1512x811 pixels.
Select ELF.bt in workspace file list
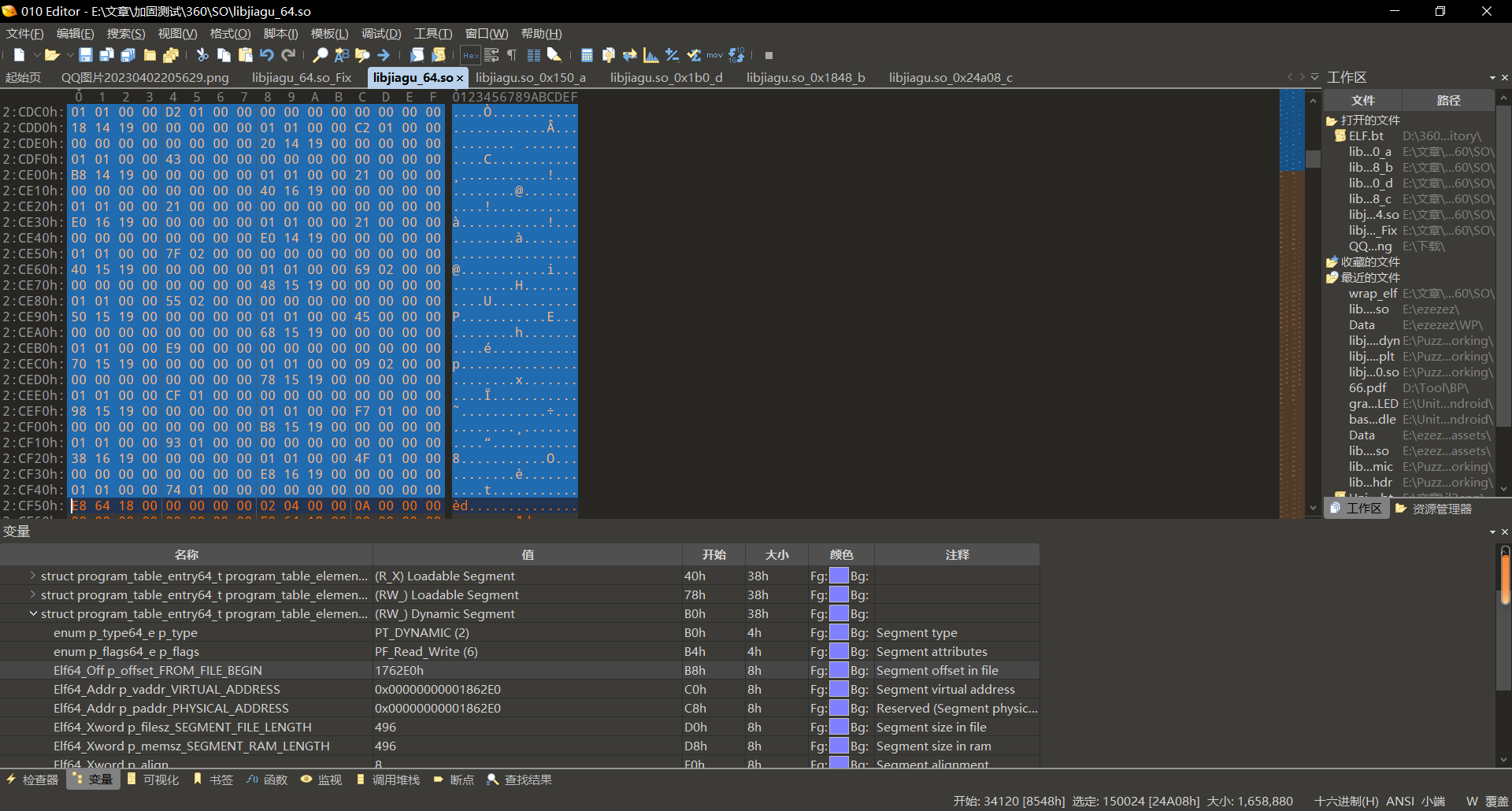(1366, 136)
